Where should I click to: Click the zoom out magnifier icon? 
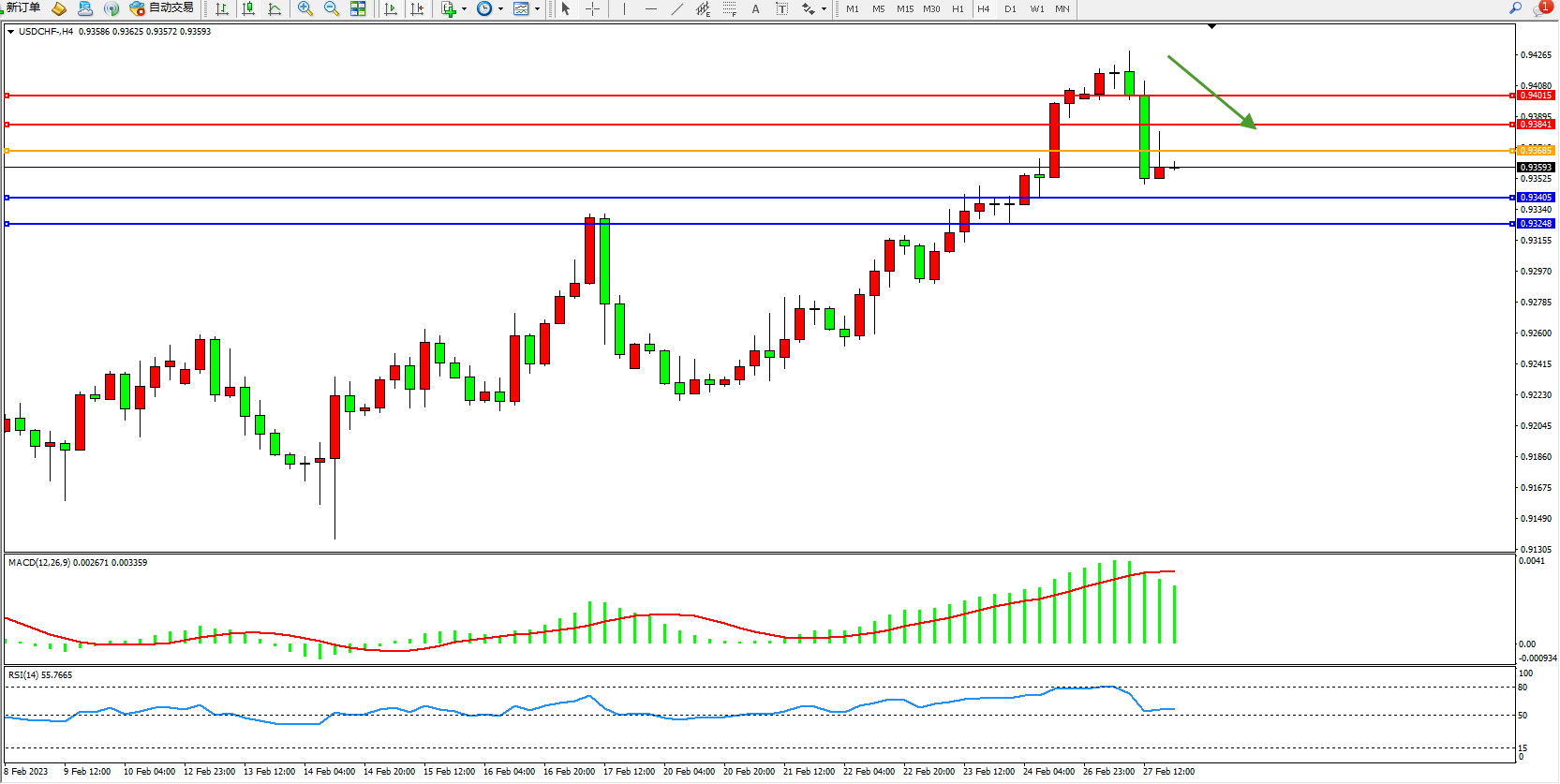pos(332,8)
